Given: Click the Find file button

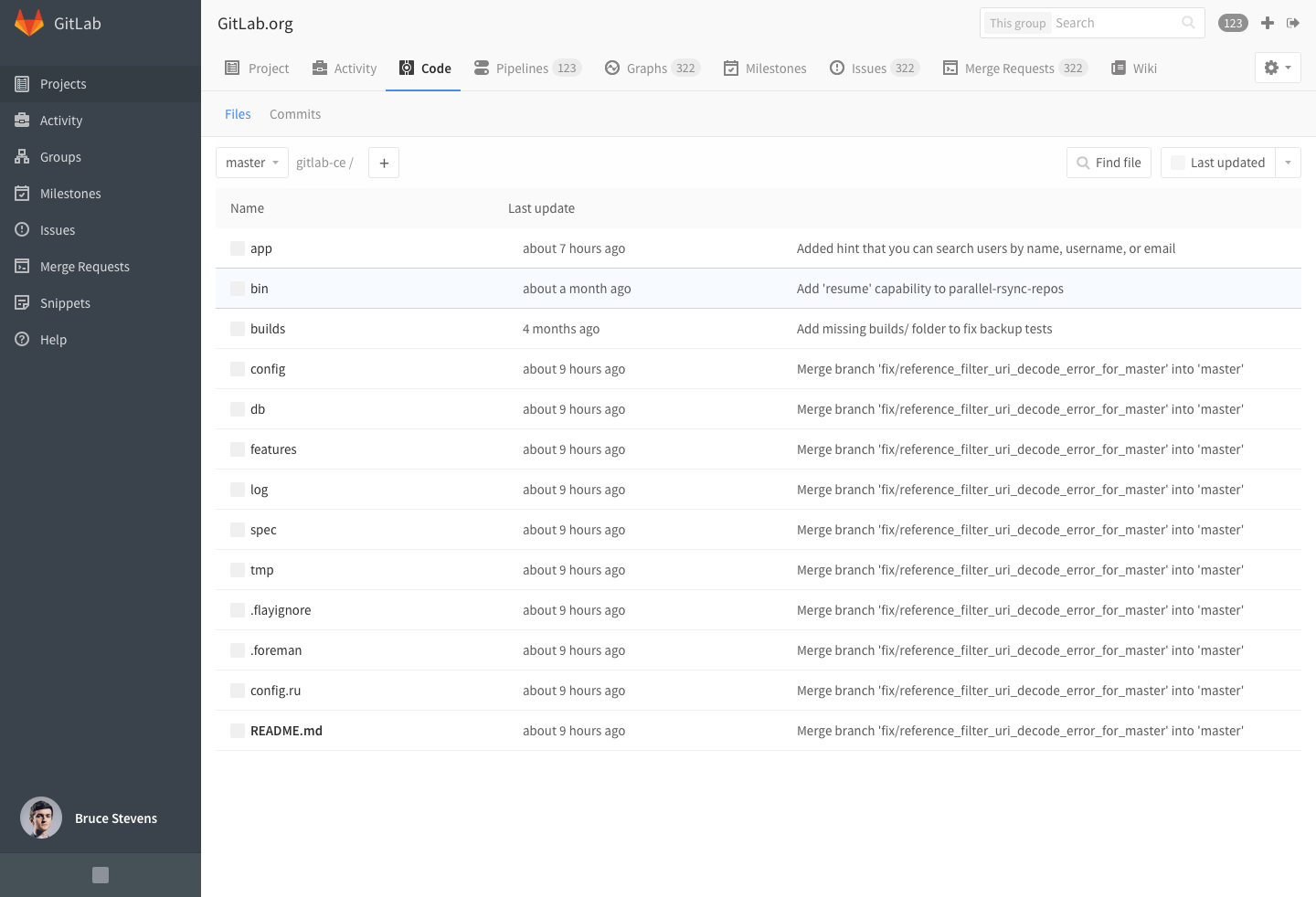Looking at the screenshot, I should click(1109, 162).
